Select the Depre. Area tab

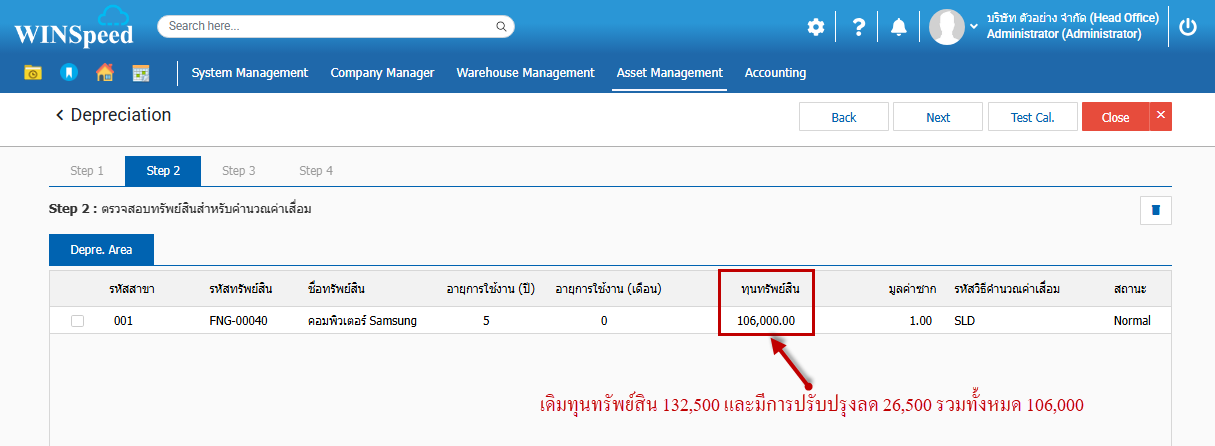coord(101,249)
